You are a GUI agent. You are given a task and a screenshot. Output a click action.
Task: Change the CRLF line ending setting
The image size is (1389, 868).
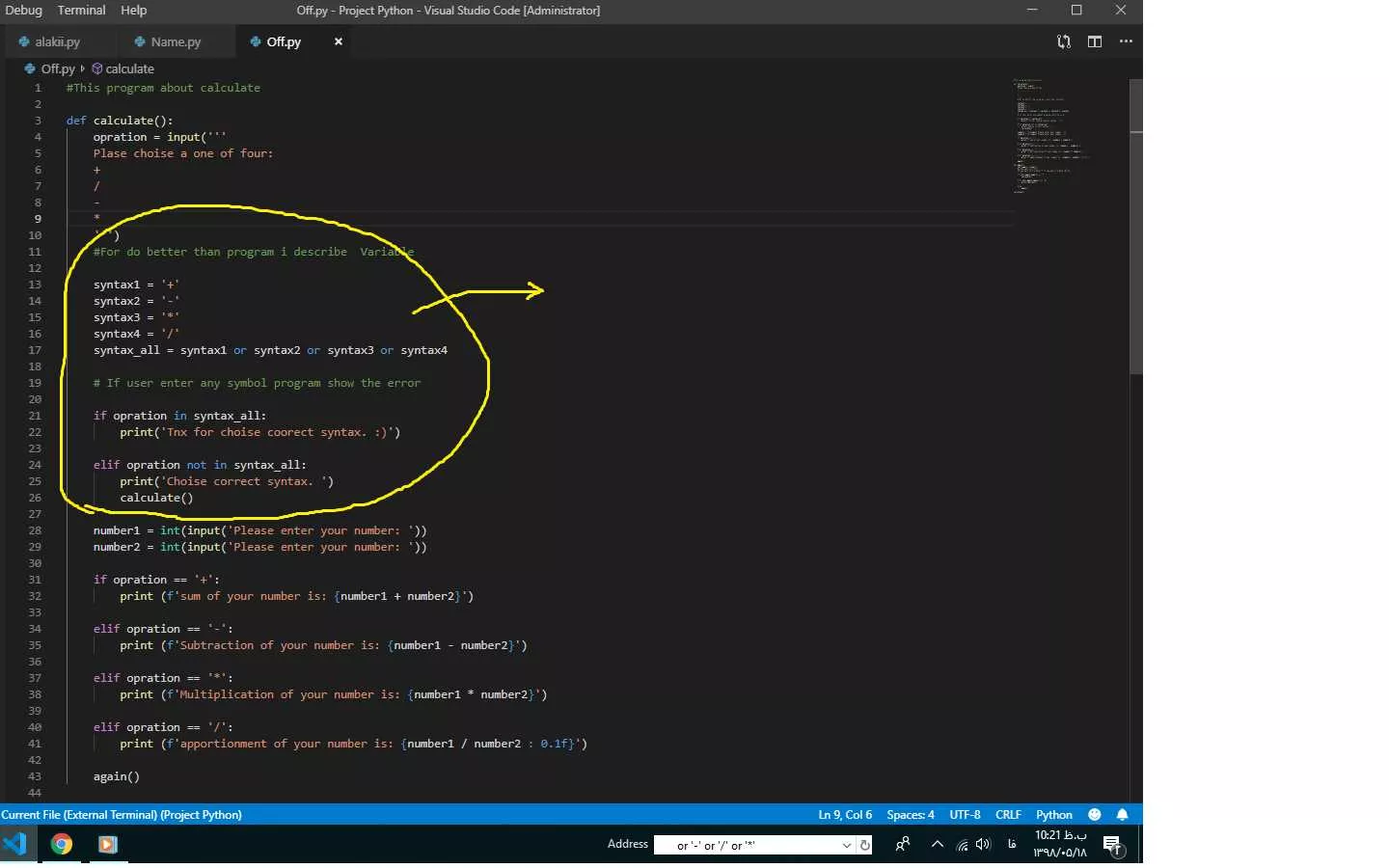click(x=1008, y=815)
